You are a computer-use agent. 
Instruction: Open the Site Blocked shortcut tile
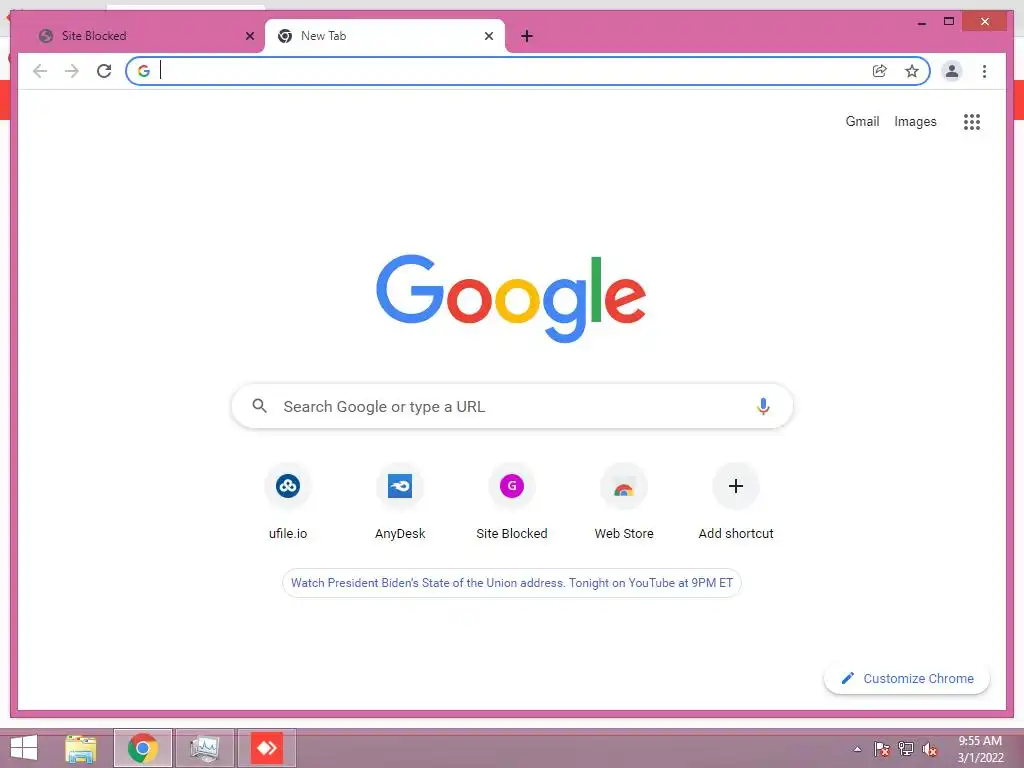tap(512, 502)
